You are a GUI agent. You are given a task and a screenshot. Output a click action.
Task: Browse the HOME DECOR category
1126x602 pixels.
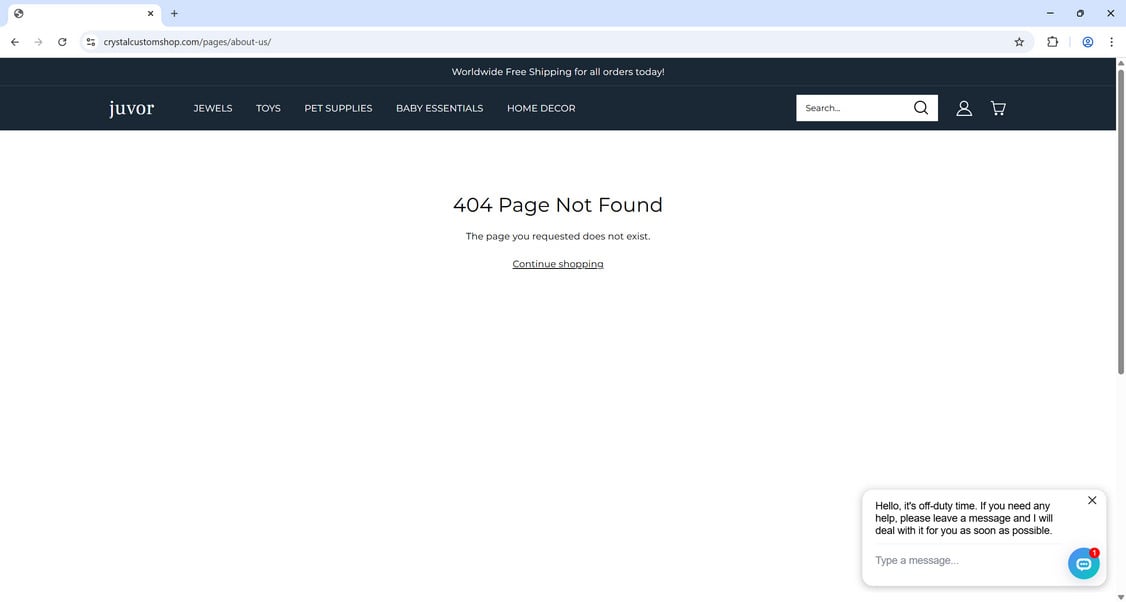(540, 107)
